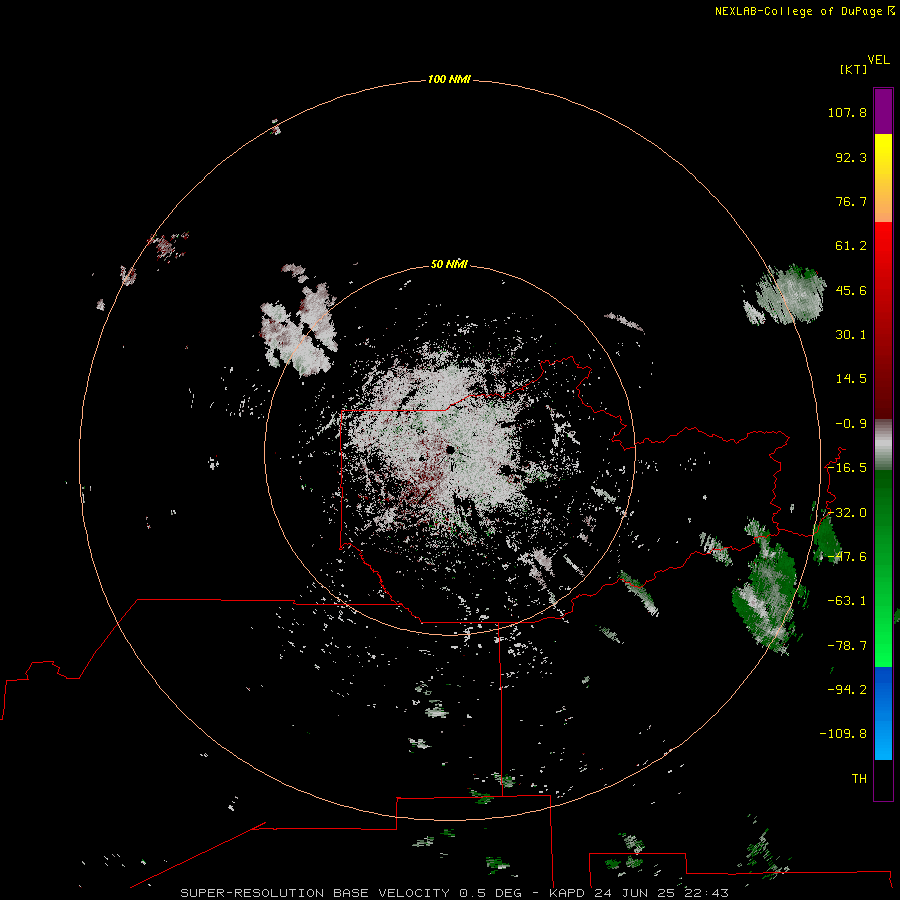Click the 92.3 legend value
The image size is (900, 900).
coord(851,157)
